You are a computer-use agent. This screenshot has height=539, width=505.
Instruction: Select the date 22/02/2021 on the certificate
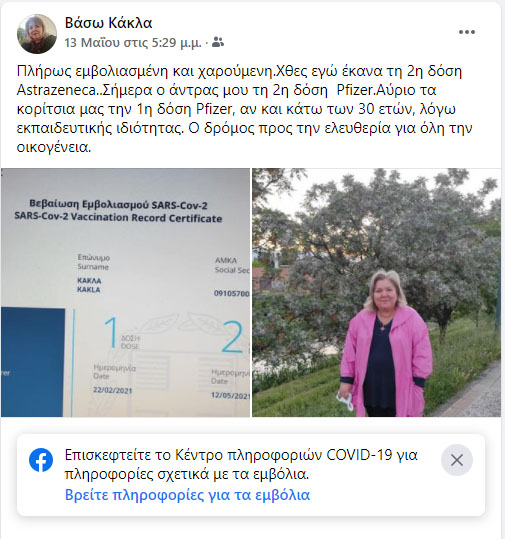(x=112, y=390)
